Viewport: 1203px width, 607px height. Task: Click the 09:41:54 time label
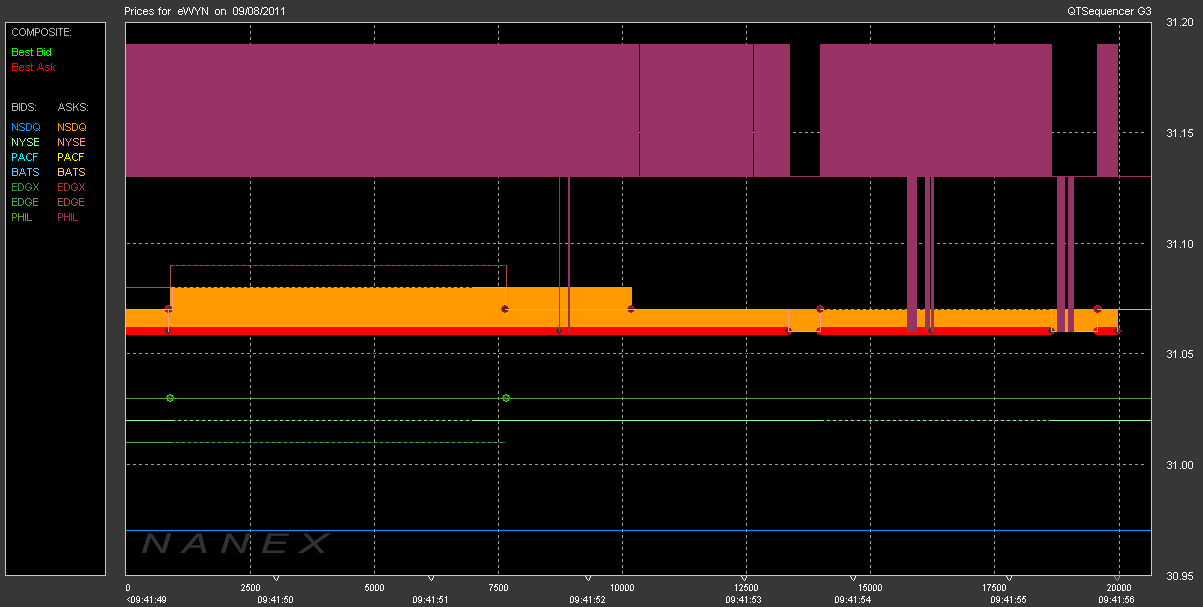[x=853, y=600]
